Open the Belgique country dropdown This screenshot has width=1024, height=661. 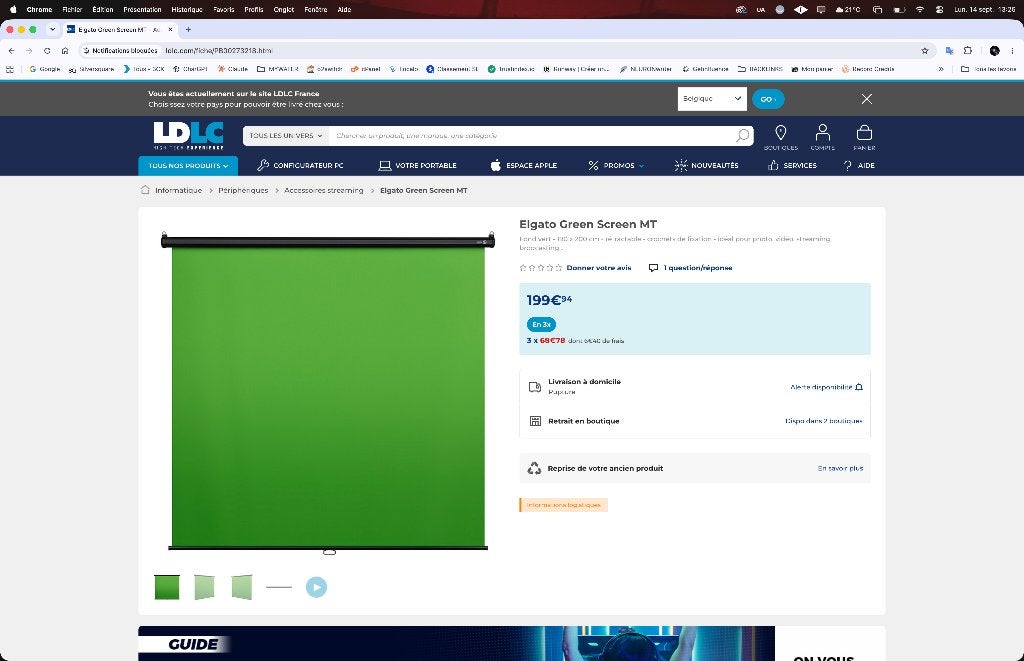pyautogui.click(x=712, y=99)
